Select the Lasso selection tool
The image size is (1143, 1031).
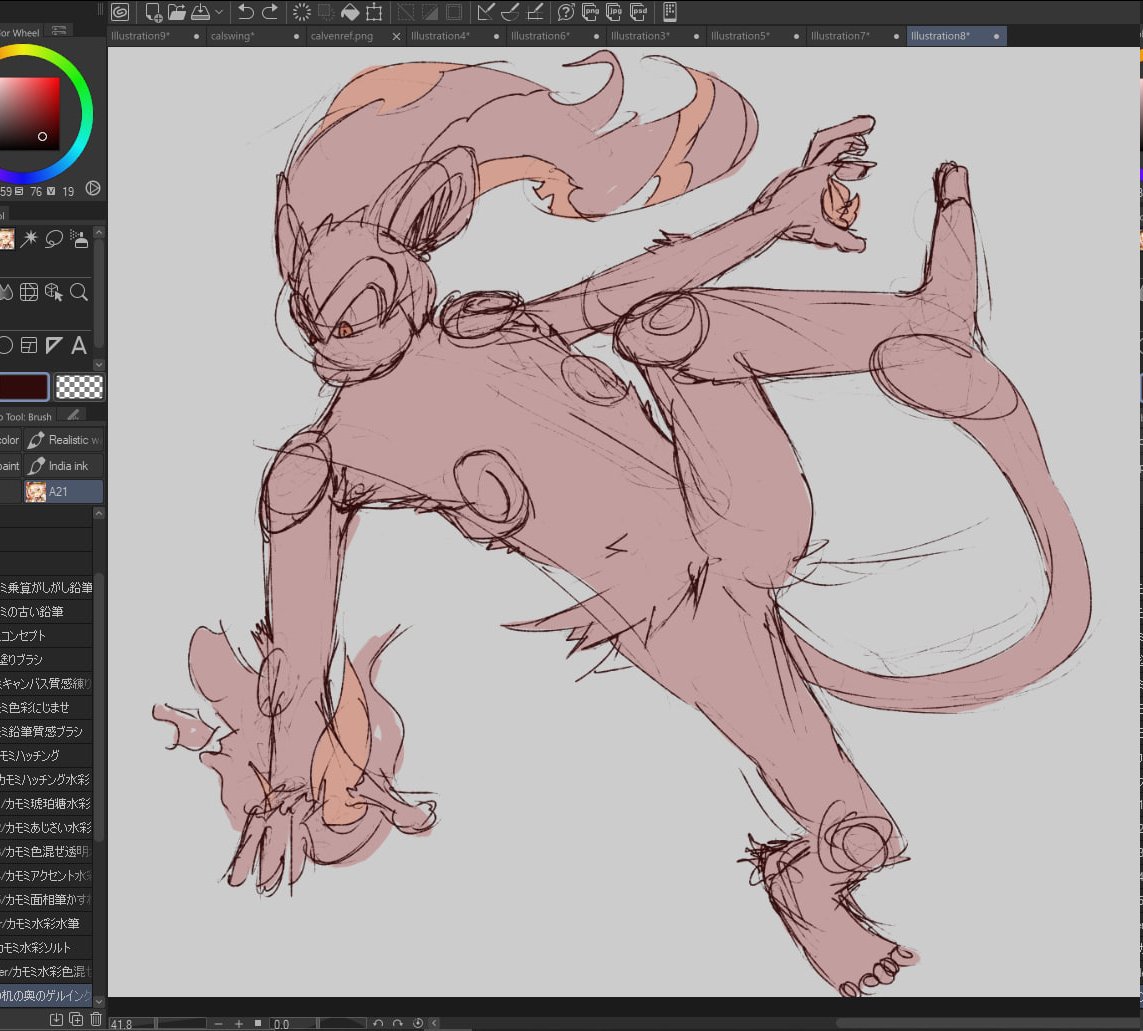[x=54, y=239]
